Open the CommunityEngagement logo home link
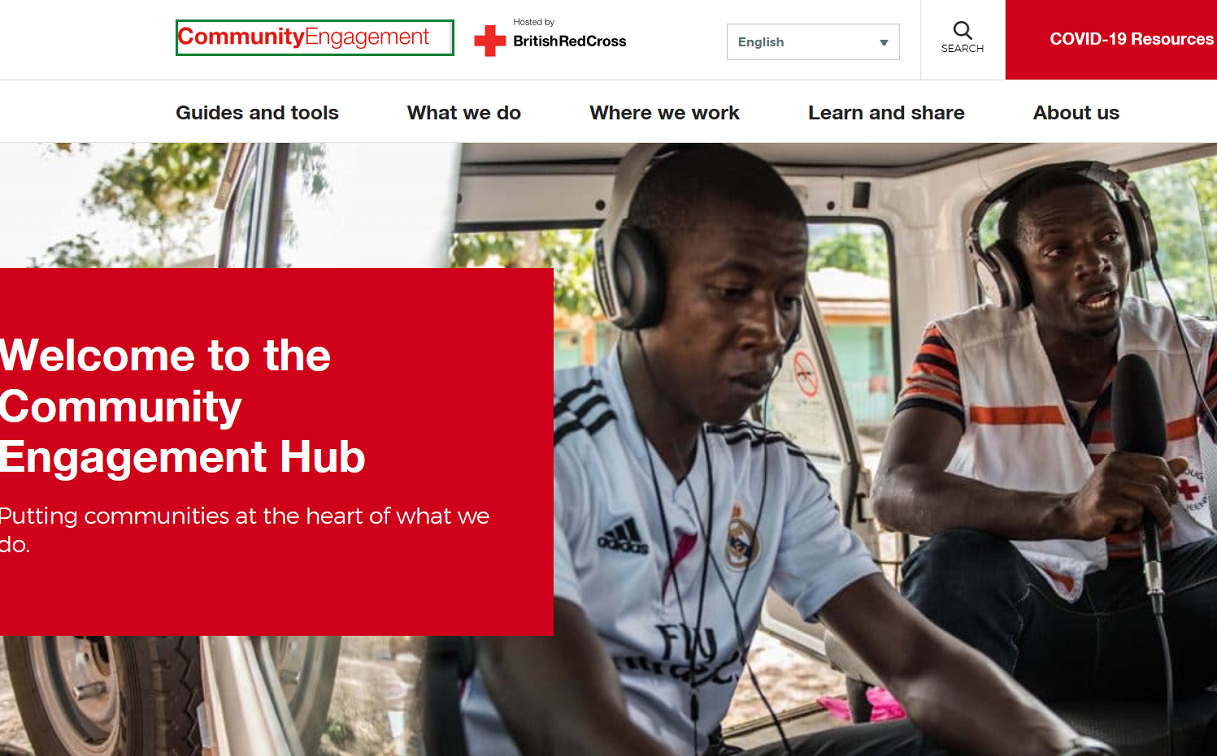 point(314,38)
